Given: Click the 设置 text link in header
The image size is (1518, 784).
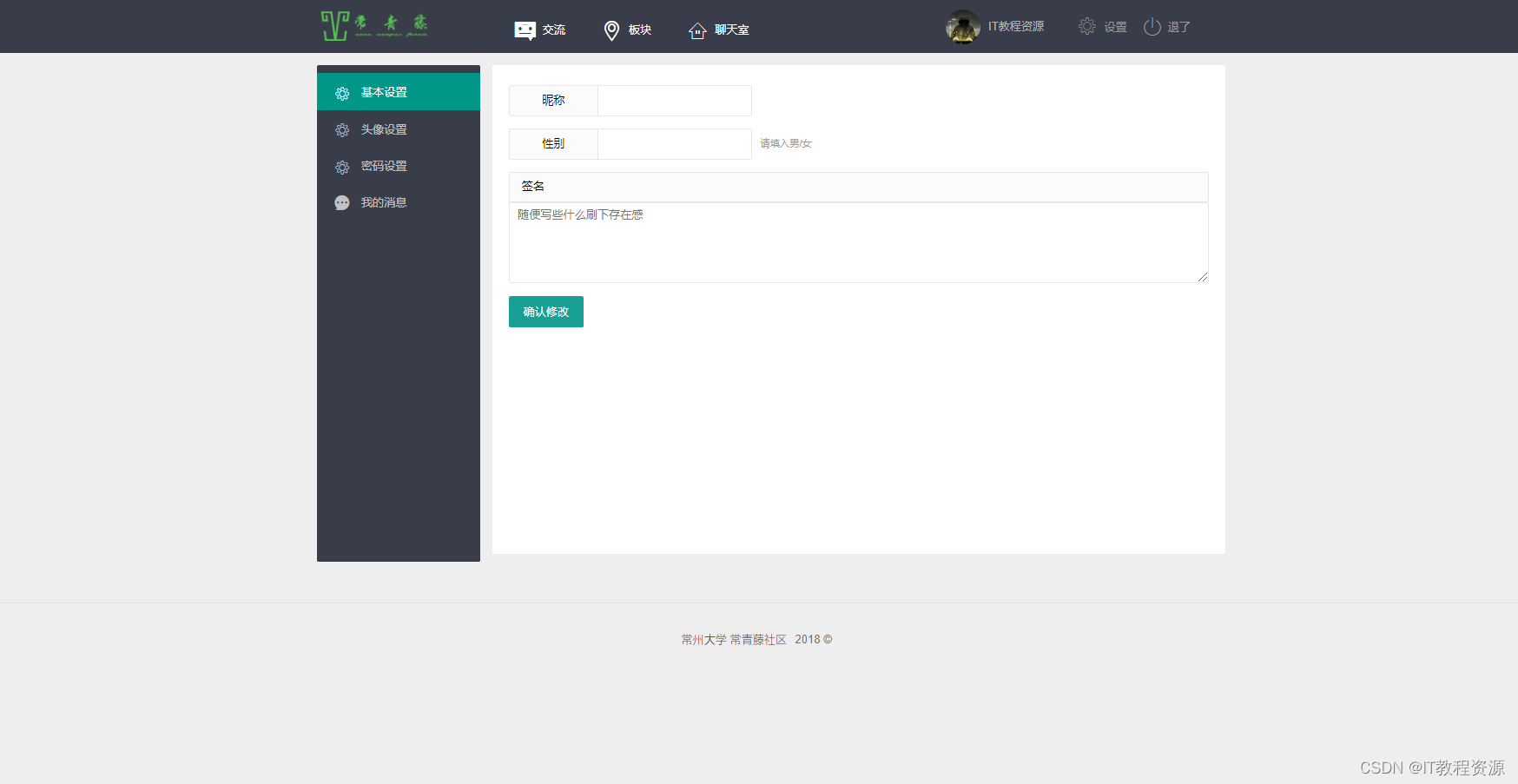Looking at the screenshot, I should point(1116,28).
